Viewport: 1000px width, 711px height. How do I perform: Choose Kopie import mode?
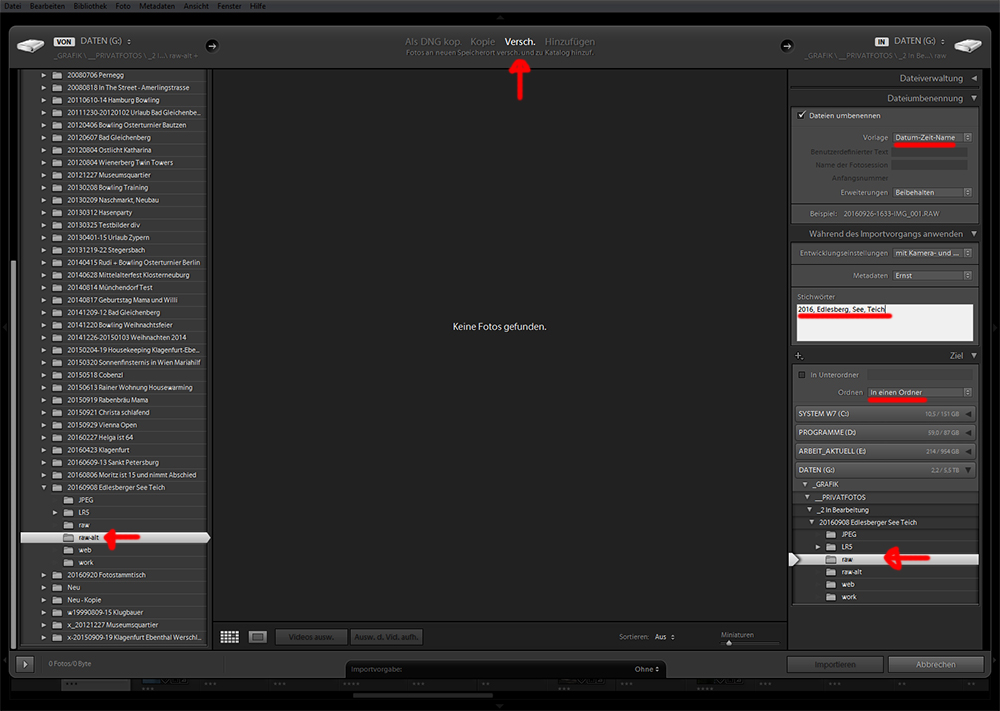tap(483, 41)
